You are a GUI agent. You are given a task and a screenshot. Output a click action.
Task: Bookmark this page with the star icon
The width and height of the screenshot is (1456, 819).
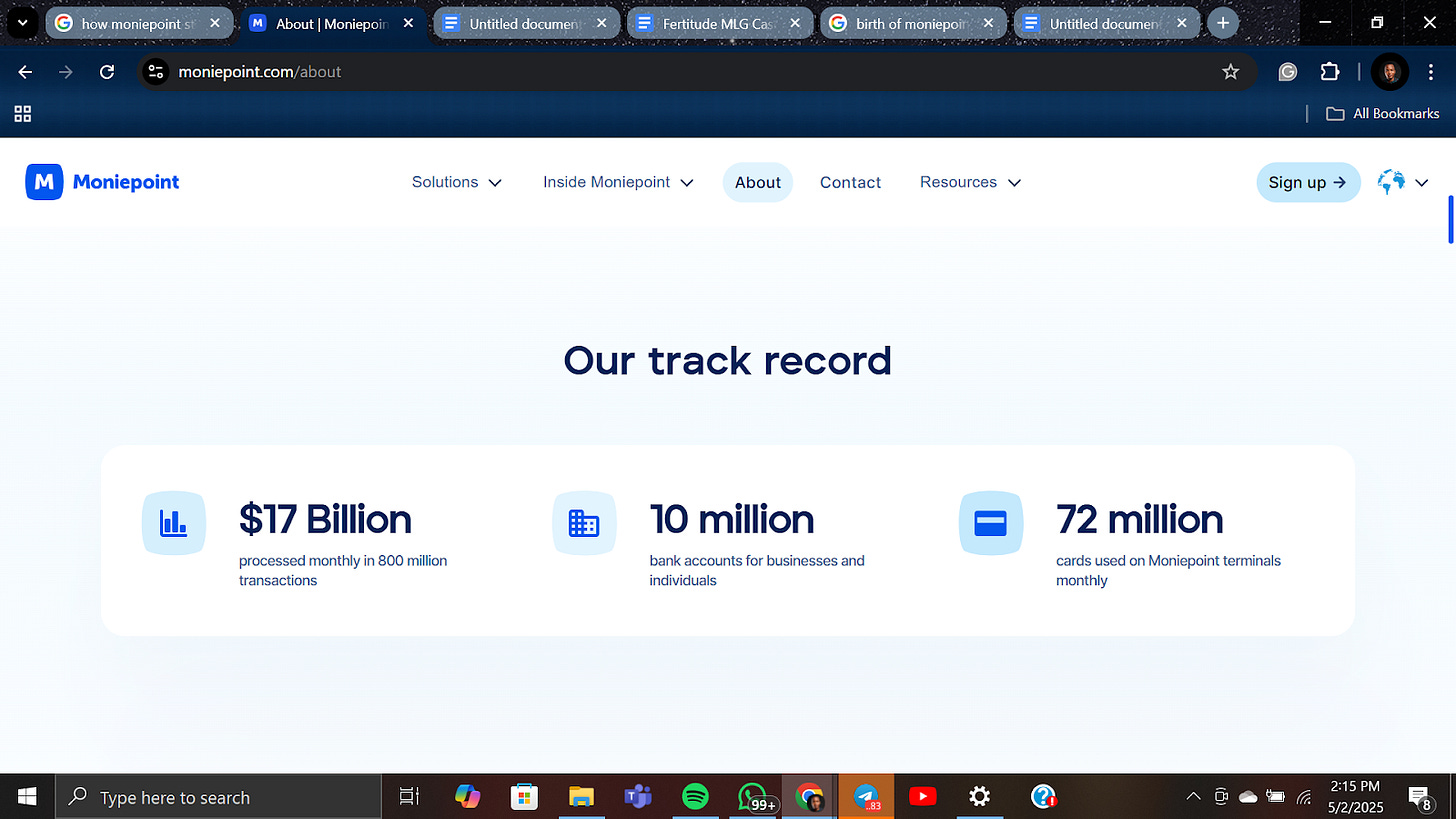click(x=1231, y=72)
